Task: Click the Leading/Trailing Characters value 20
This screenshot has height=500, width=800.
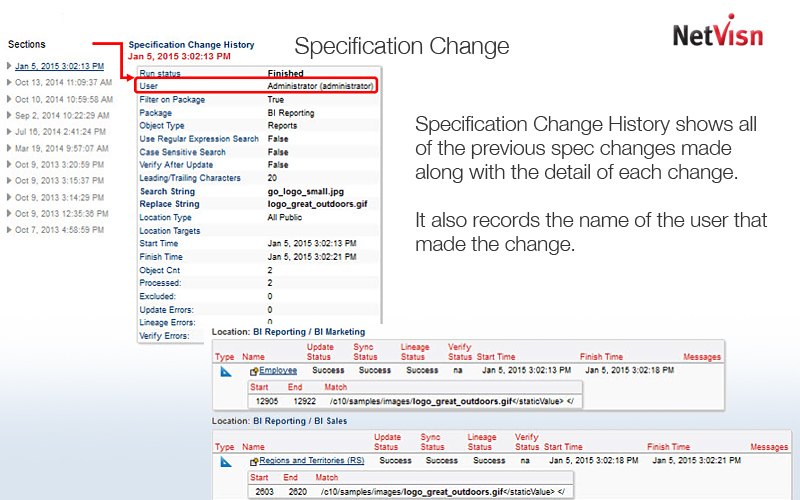Action: [x=272, y=178]
